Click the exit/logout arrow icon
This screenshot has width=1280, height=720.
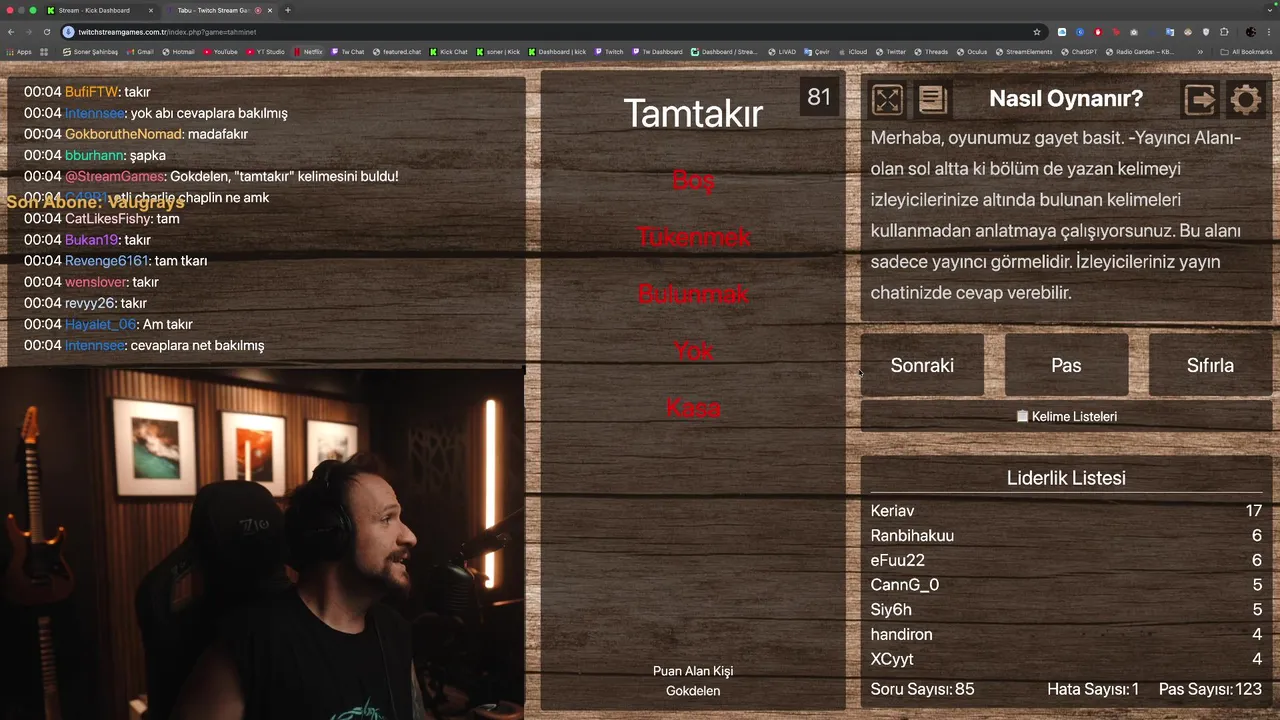[1200, 99]
